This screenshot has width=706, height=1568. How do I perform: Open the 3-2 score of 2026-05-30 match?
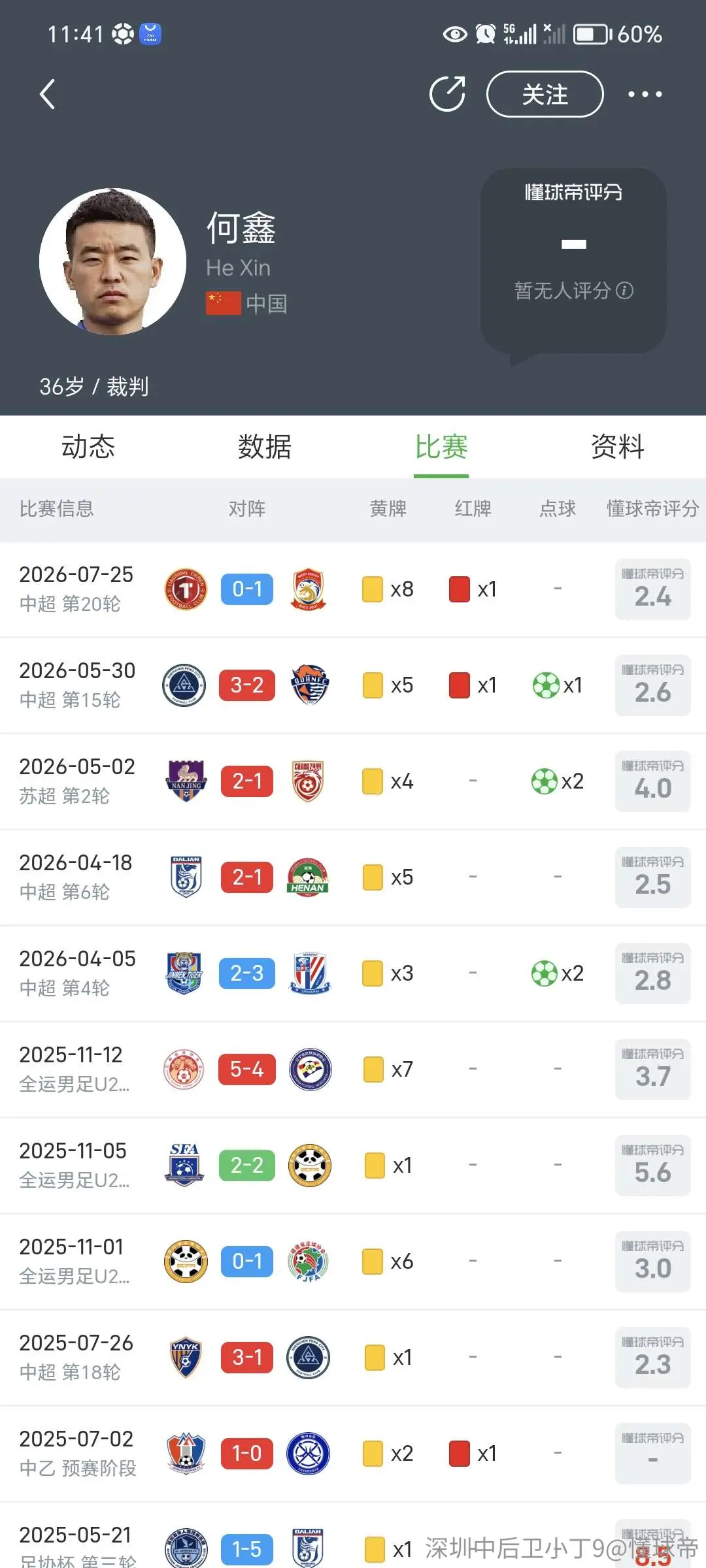click(247, 685)
